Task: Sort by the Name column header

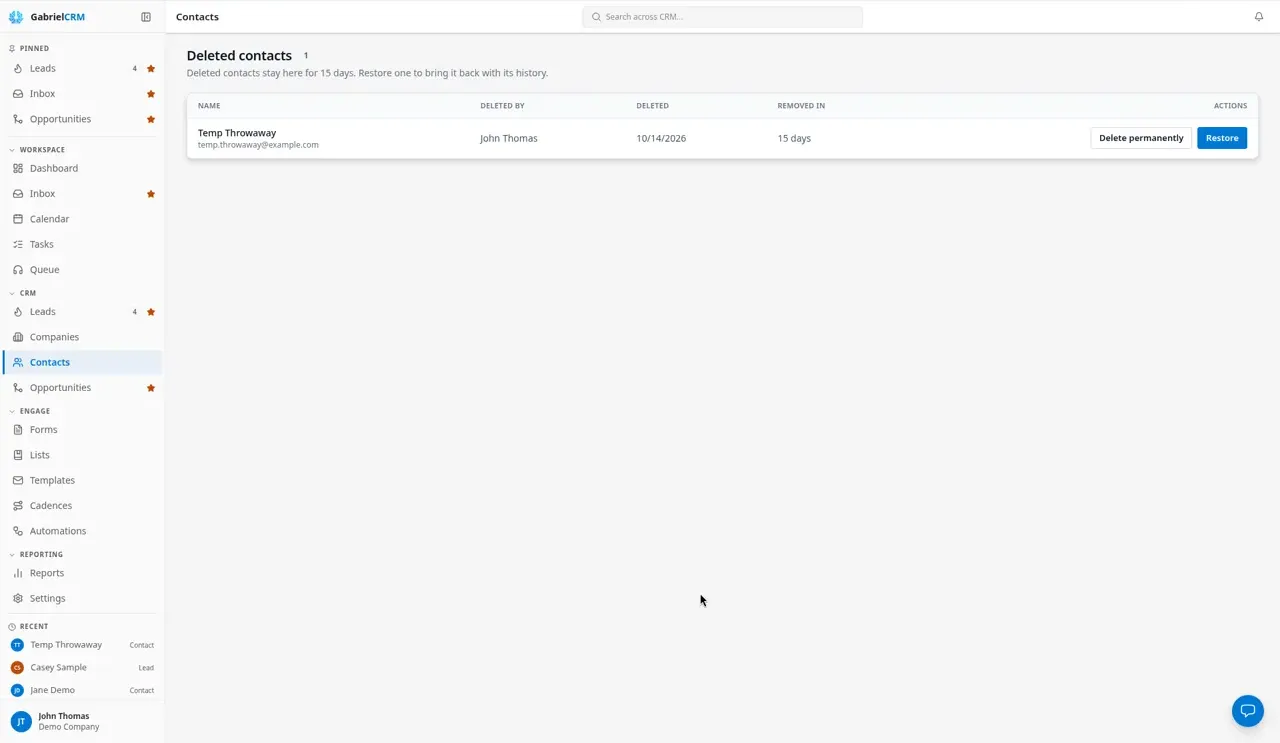Action: pyautogui.click(x=209, y=106)
